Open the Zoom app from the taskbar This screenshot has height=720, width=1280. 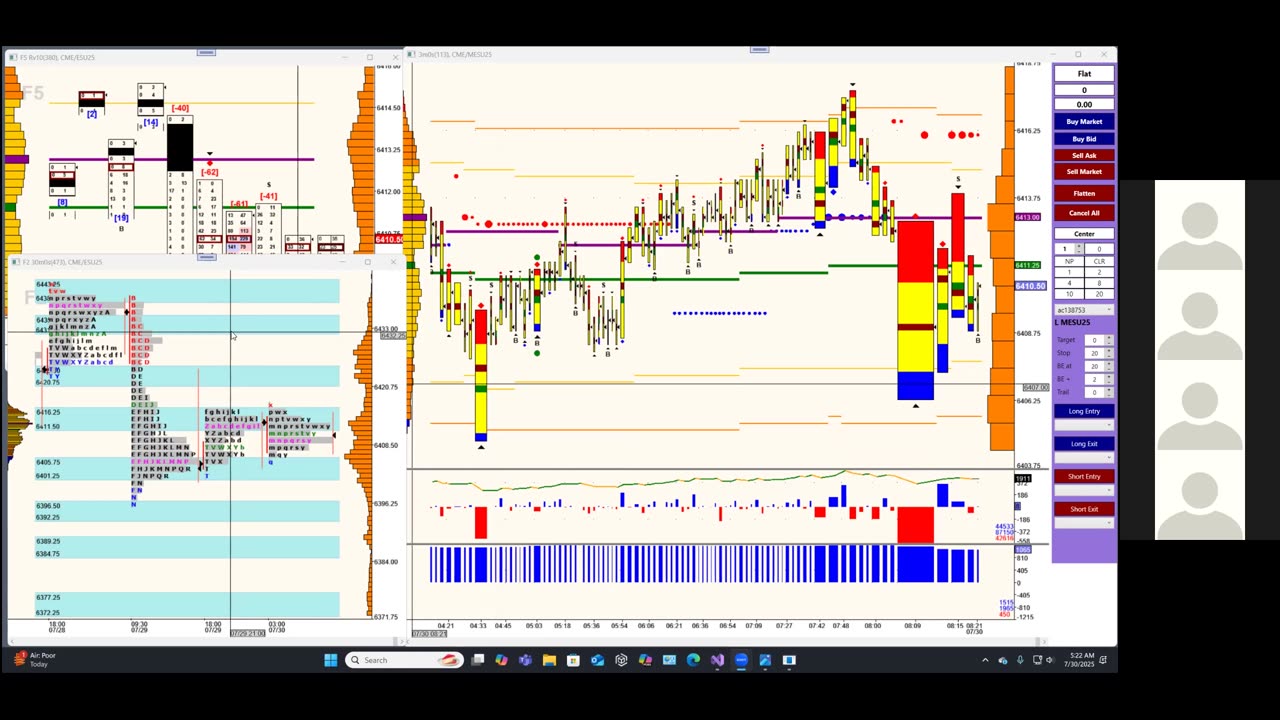point(741,660)
